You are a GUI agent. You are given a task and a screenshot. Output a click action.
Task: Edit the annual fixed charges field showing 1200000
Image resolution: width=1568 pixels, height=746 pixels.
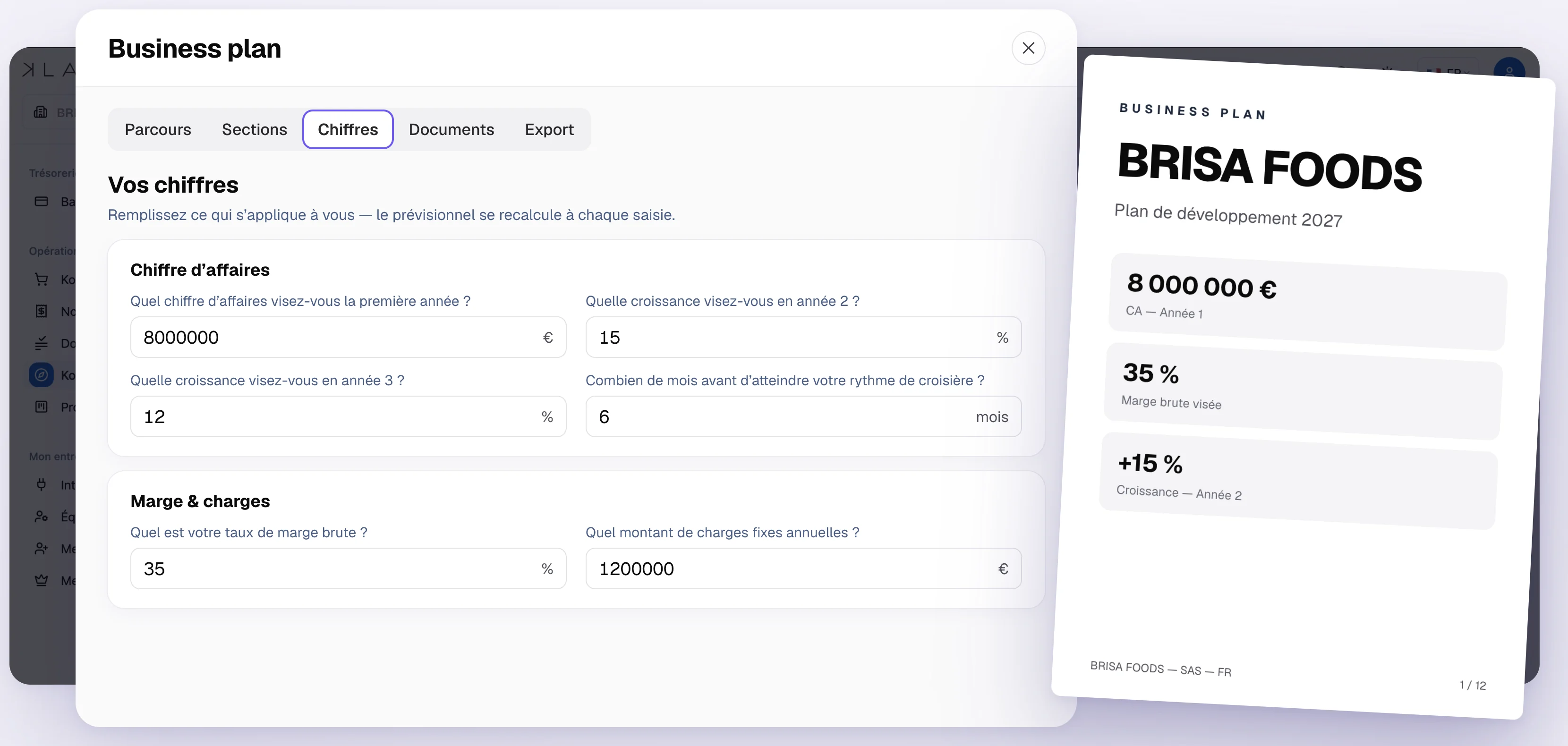(803, 568)
